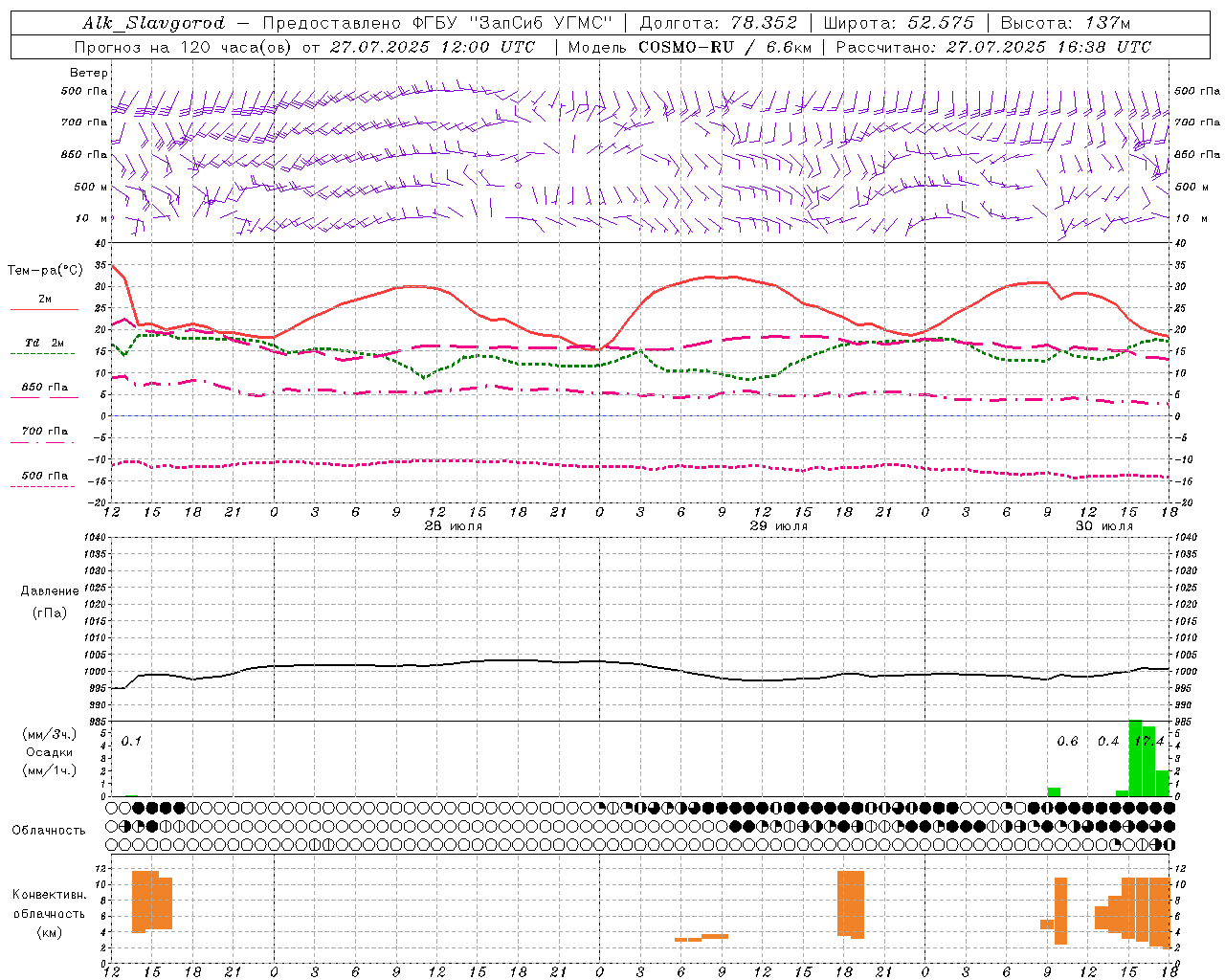Click the Модель COSMO-RU / 6.6км text
The height and width of the screenshot is (980, 1225).
pos(690,47)
